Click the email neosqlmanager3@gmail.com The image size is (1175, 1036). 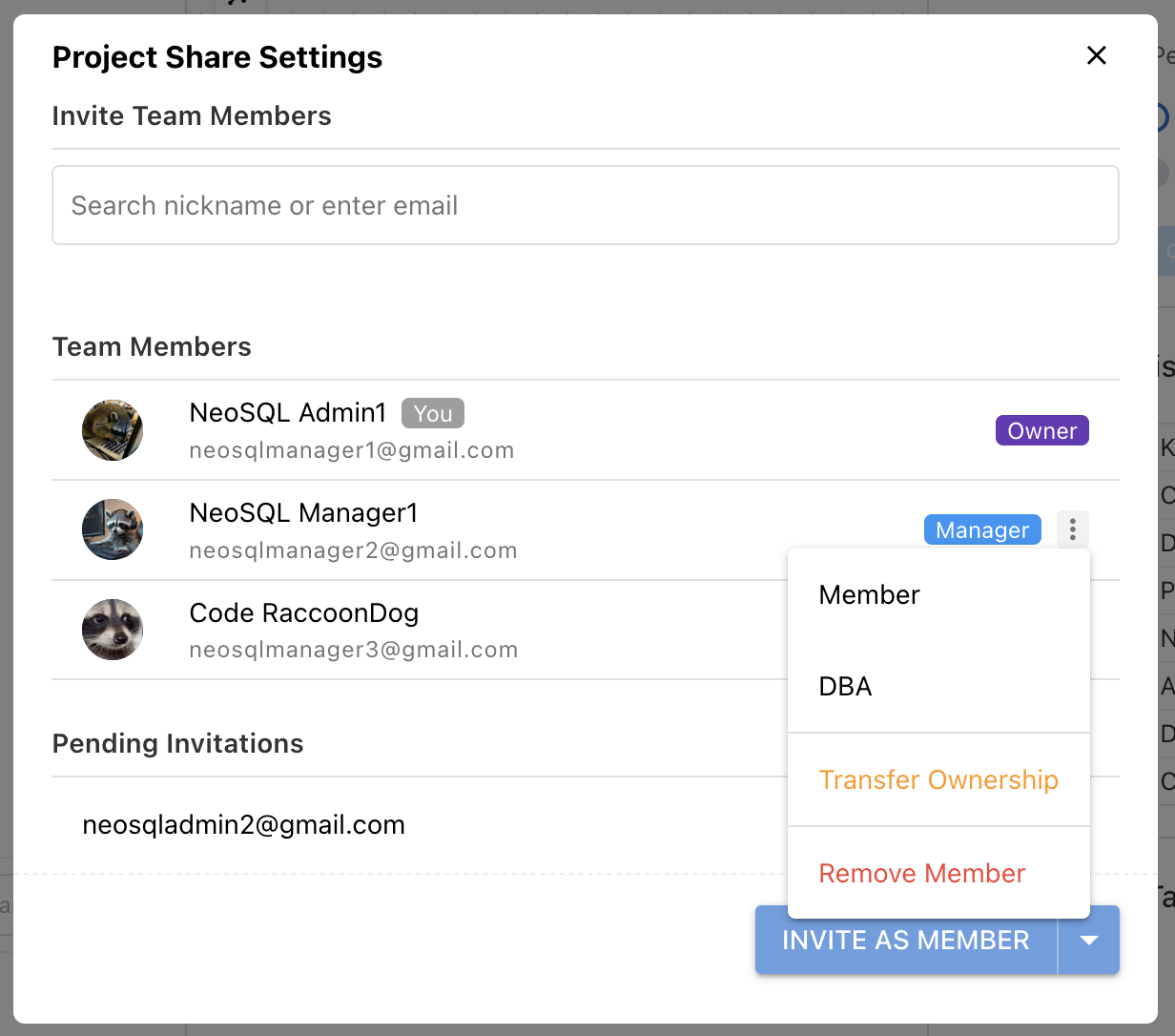tap(354, 650)
